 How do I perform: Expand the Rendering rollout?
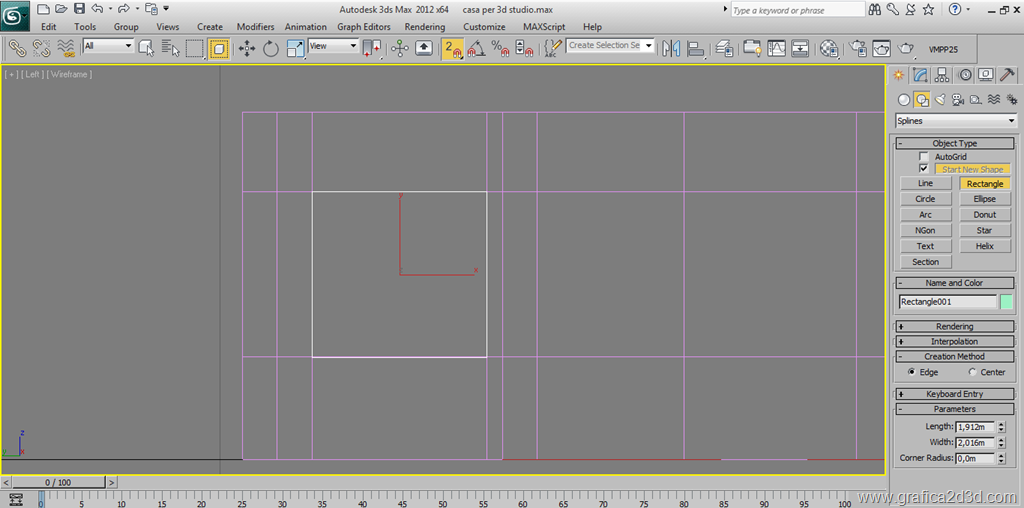pyautogui.click(x=954, y=327)
